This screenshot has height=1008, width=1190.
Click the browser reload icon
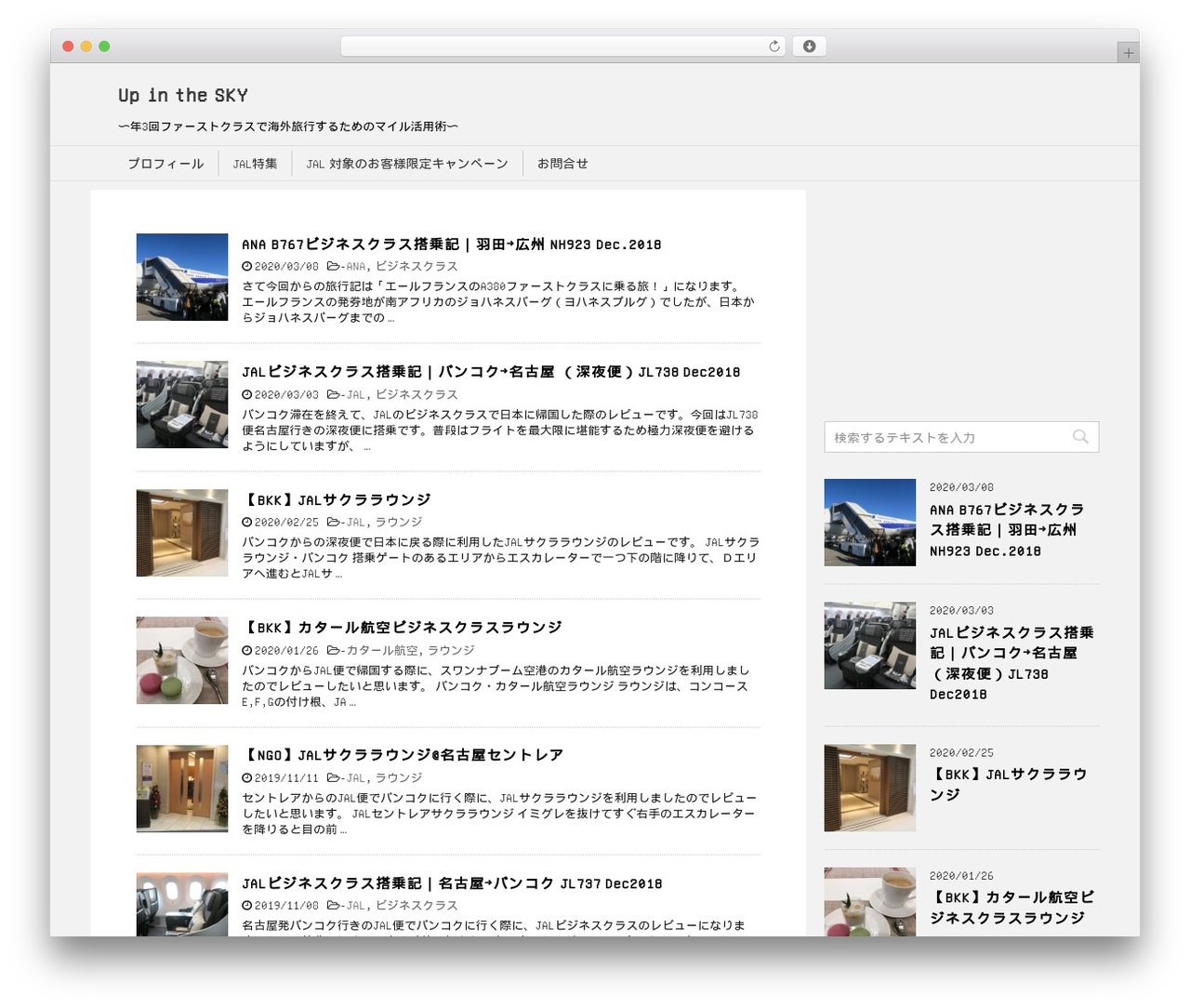pyautogui.click(x=773, y=46)
